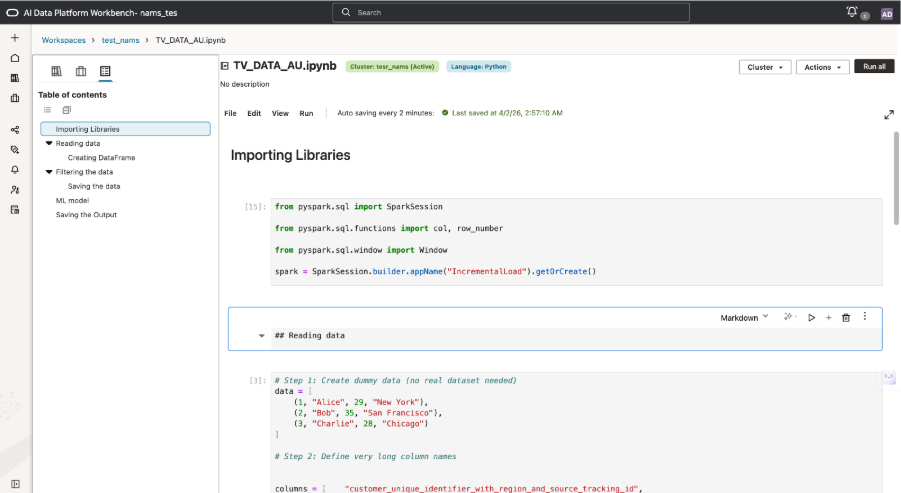Delete the selected cell with trash icon
Image resolution: width=901 pixels, height=493 pixels.
coord(846,317)
